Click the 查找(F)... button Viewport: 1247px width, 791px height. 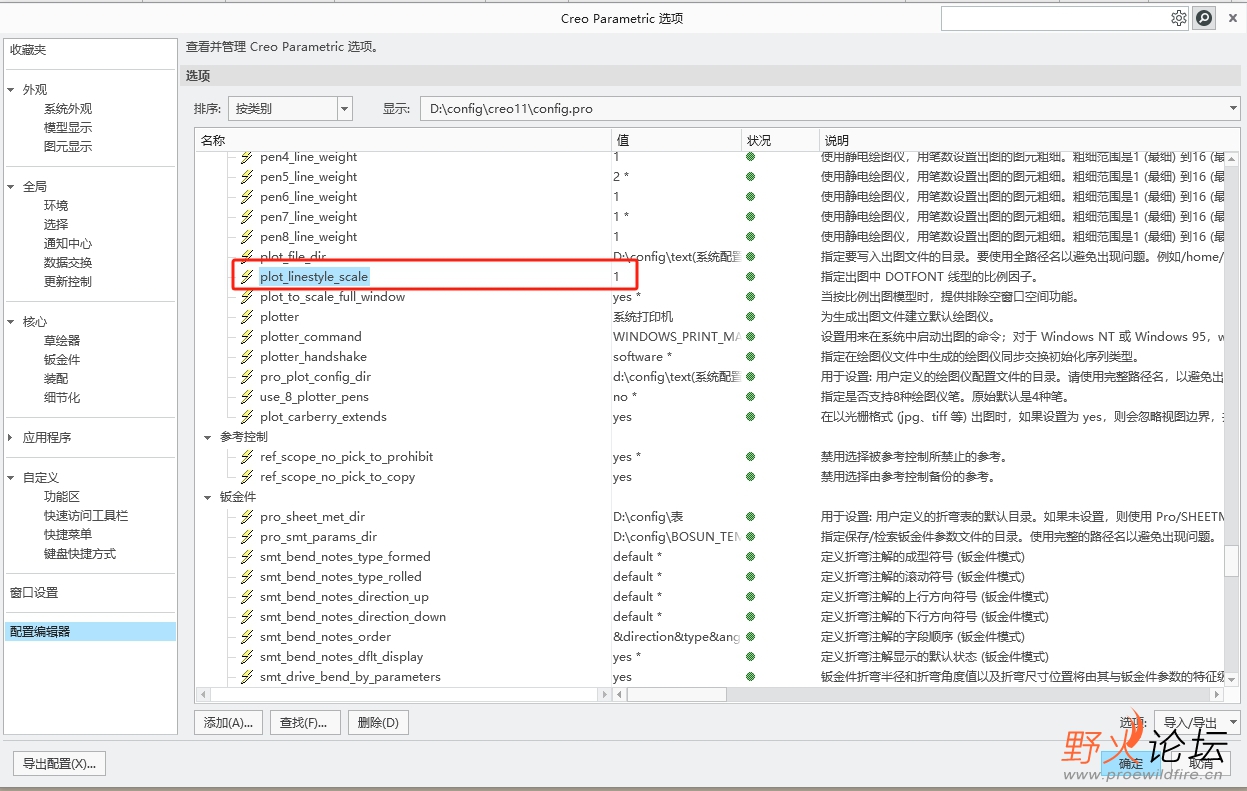pyautogui.click(x=305, y=722)
